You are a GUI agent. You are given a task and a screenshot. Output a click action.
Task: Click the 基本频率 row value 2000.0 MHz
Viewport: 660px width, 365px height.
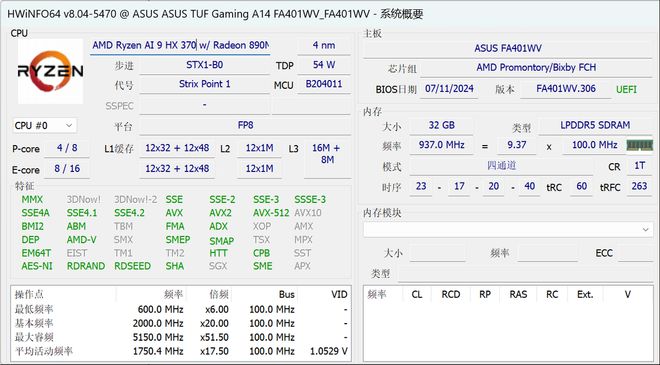[x=158, y=324]
